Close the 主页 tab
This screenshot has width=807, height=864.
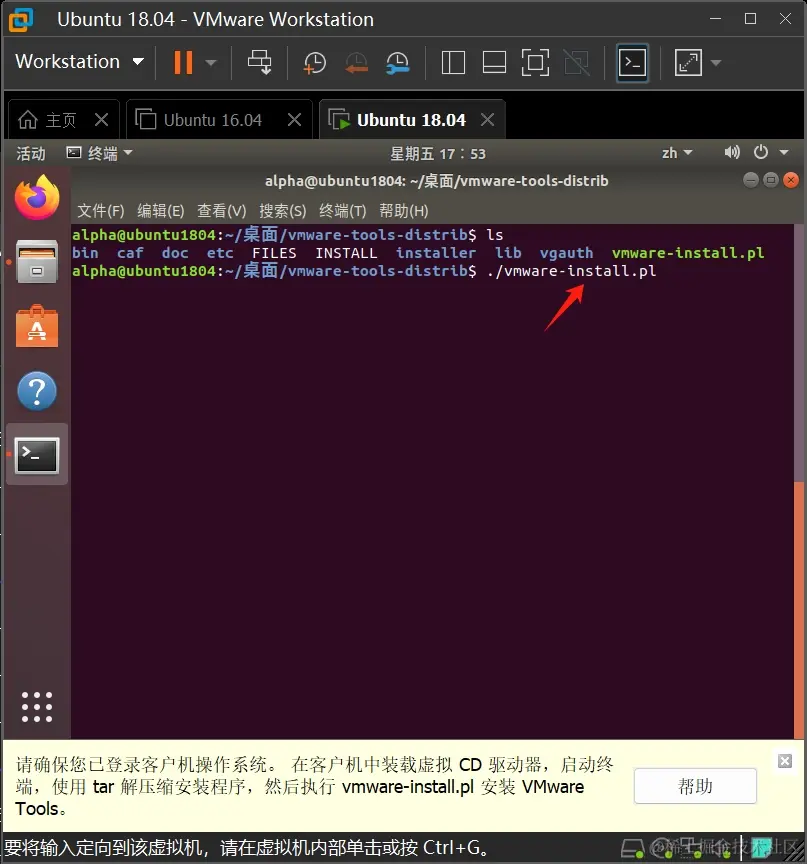[101, 120]
